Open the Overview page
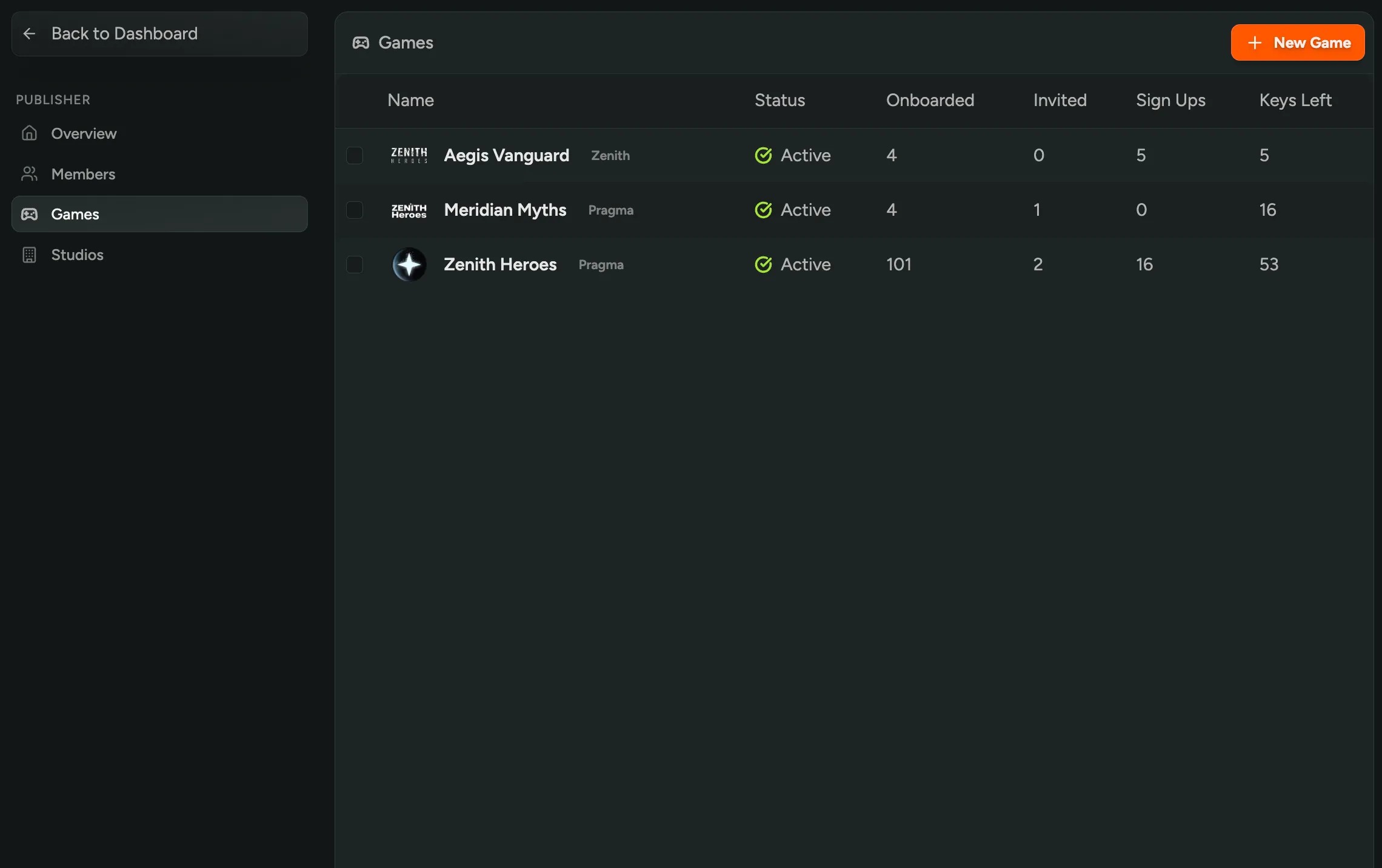This screenshot has width=1382, height=868. (84, 133)
